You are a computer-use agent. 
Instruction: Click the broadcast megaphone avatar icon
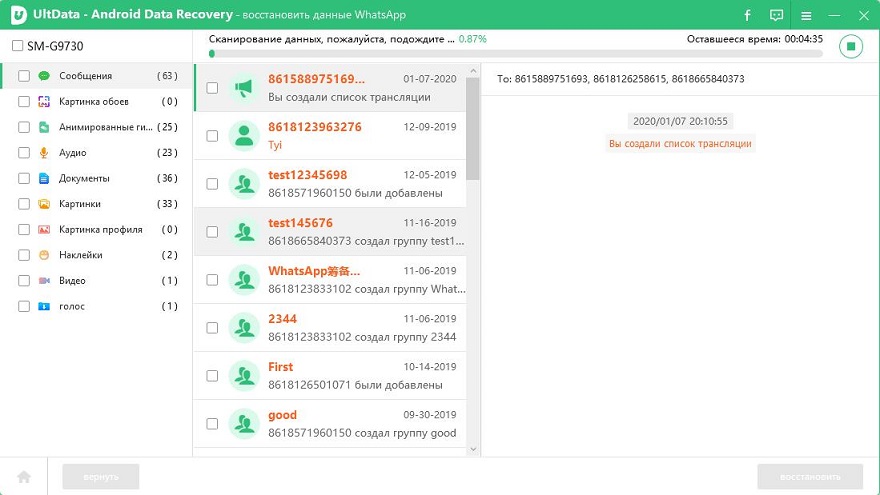click(244, 88)
